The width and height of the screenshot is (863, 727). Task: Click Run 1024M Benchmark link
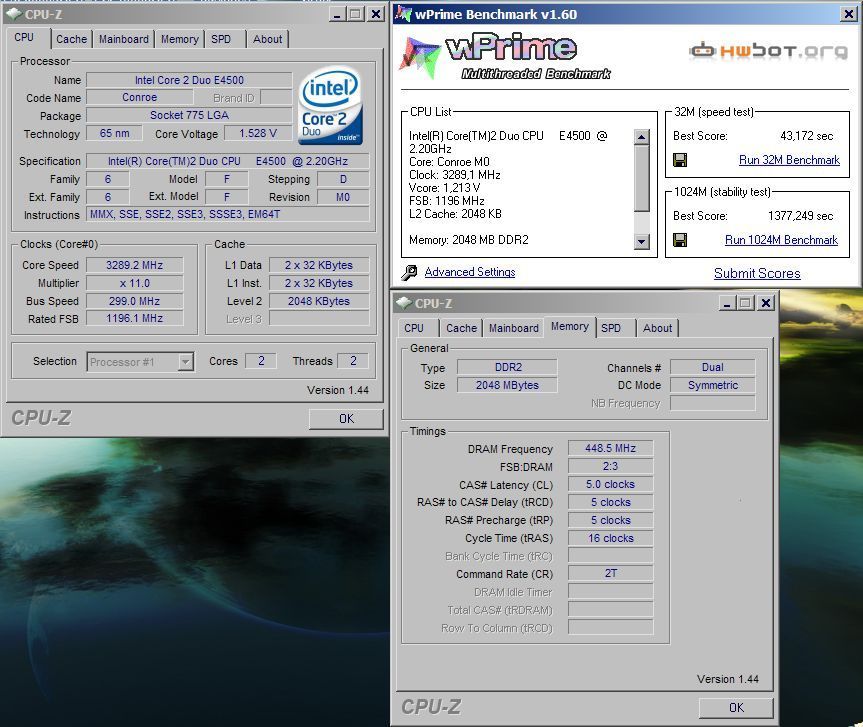(x=782, y=240)
